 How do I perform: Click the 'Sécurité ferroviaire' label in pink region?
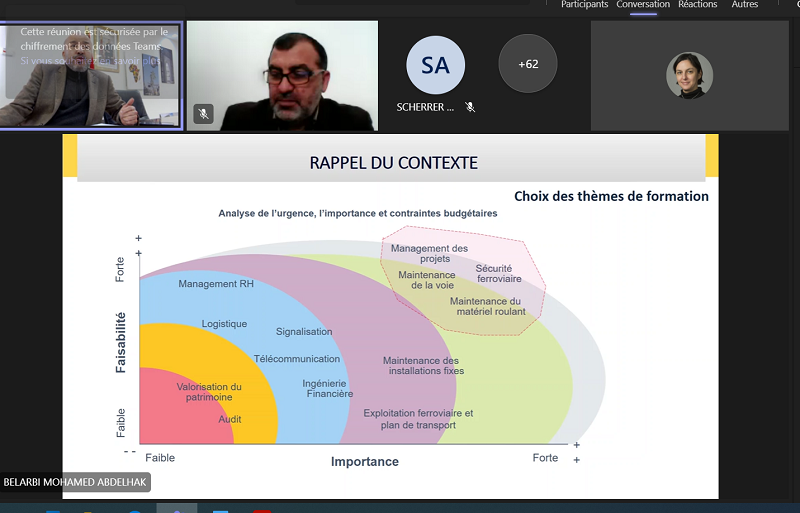[x=493, y=273]
